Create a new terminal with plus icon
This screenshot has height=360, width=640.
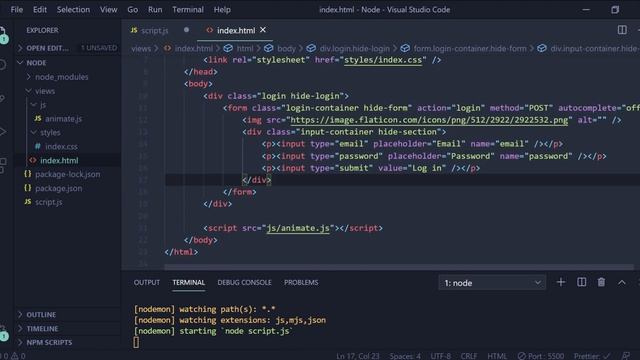[561, 282]
